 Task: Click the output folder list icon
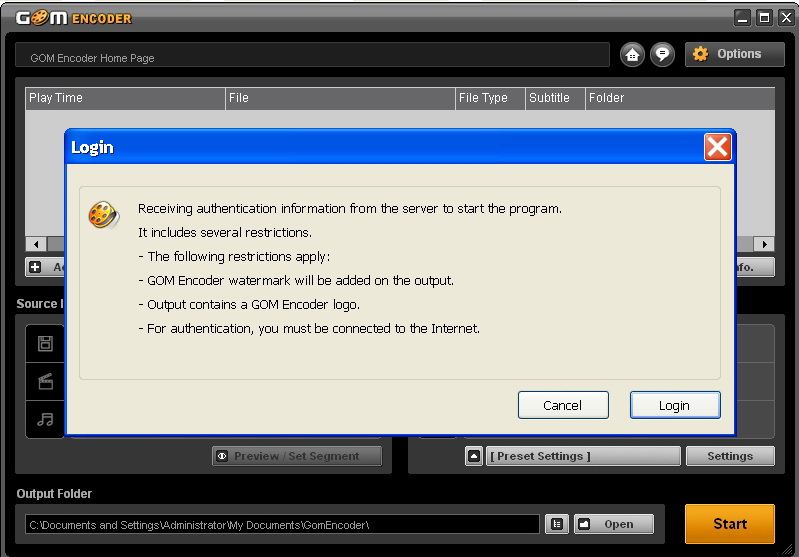[x=557, y=524]
